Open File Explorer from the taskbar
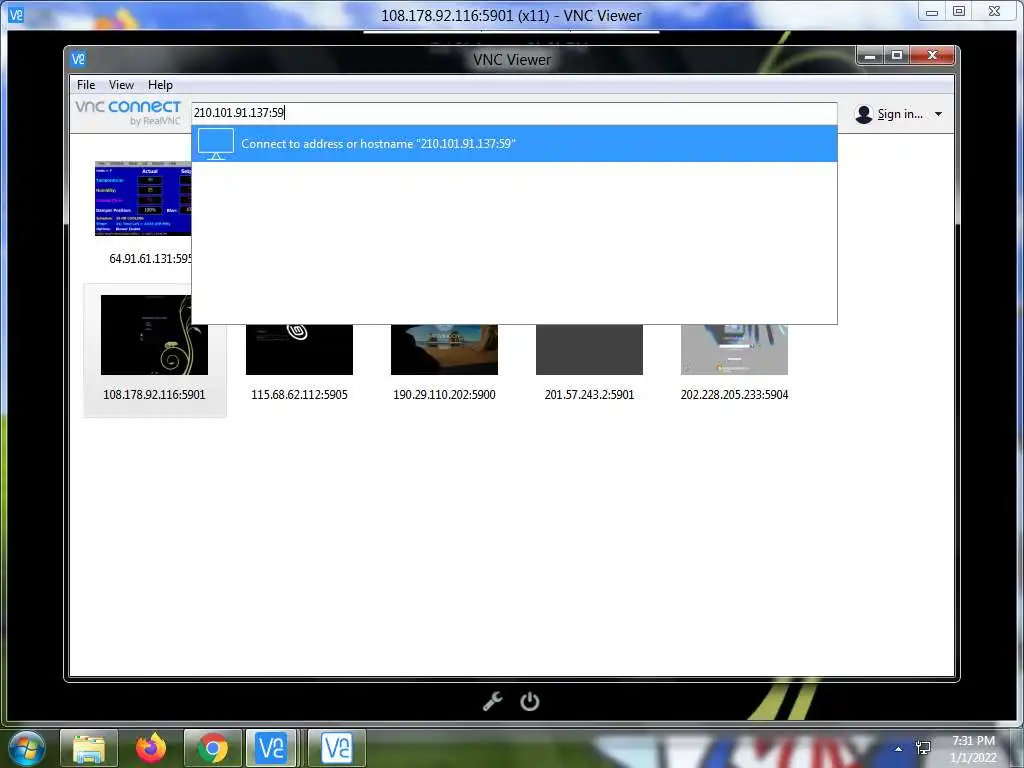 [89, 748]
